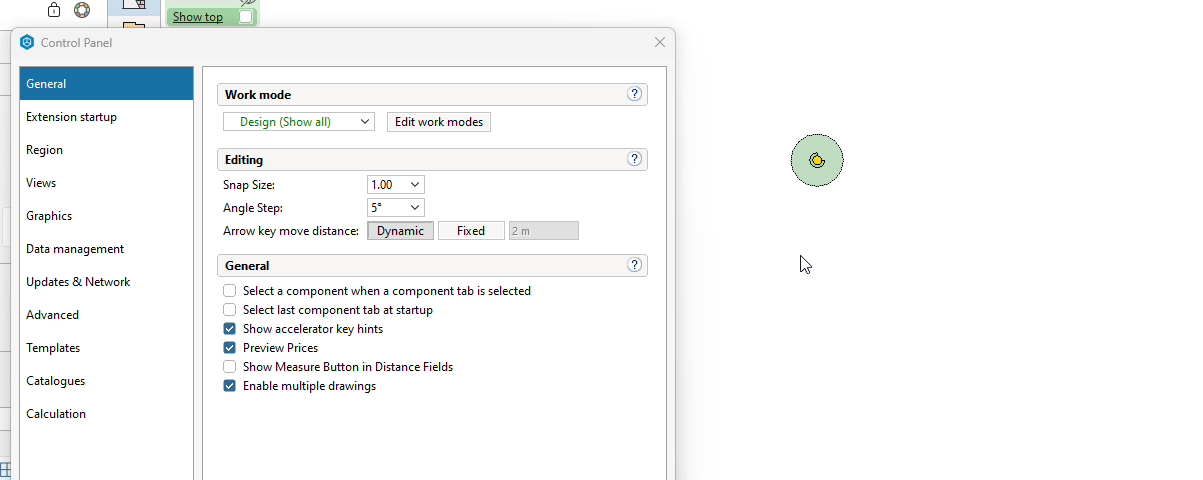Click the lock icon at top

click(x=54, y=10)
